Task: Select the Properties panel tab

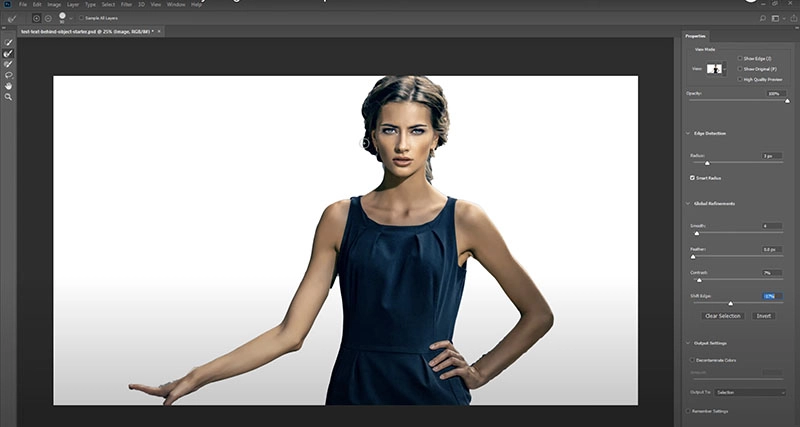Action: click(x=695, y=36)
